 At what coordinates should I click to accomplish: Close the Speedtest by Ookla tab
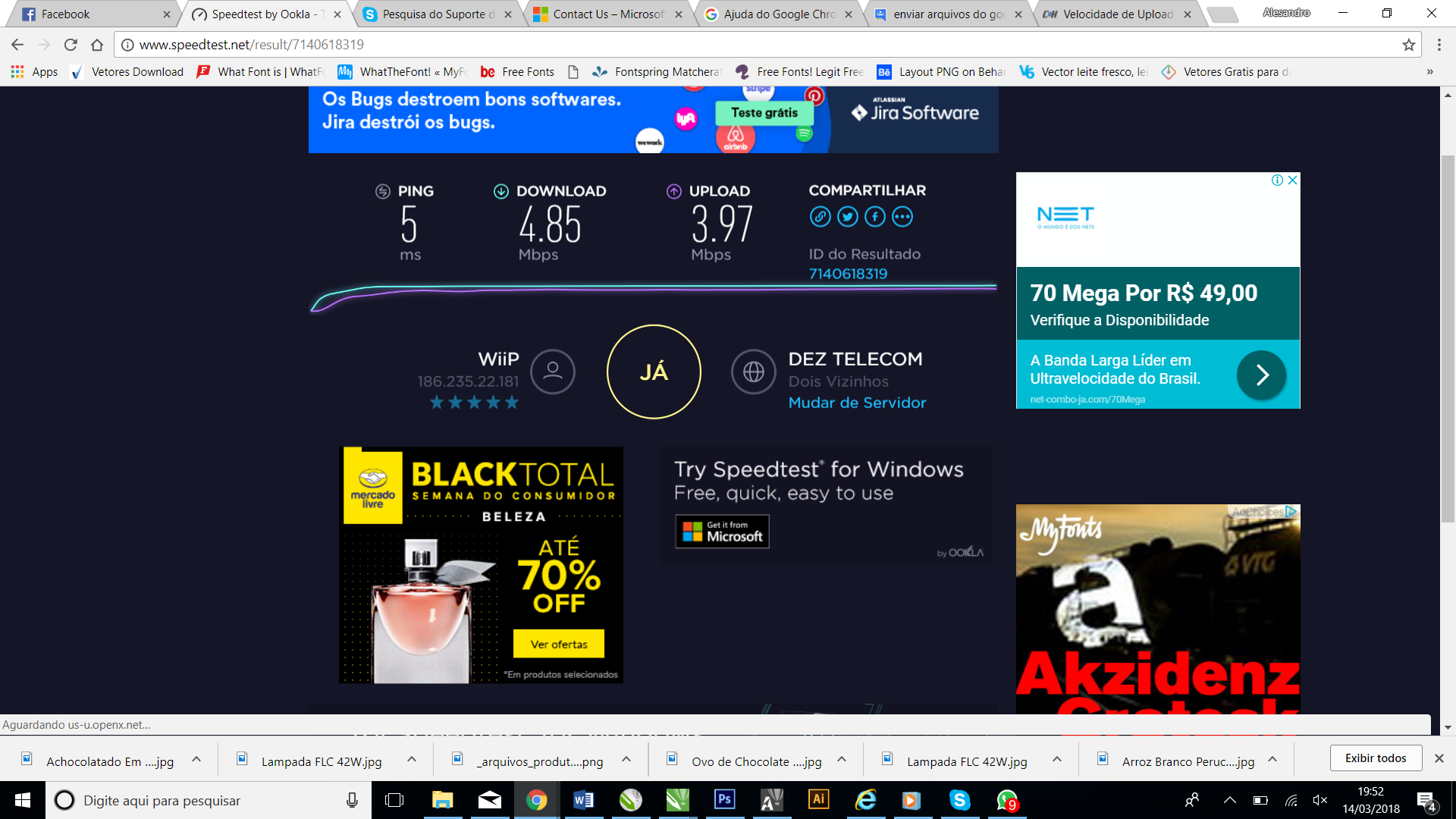pos(337,14)
